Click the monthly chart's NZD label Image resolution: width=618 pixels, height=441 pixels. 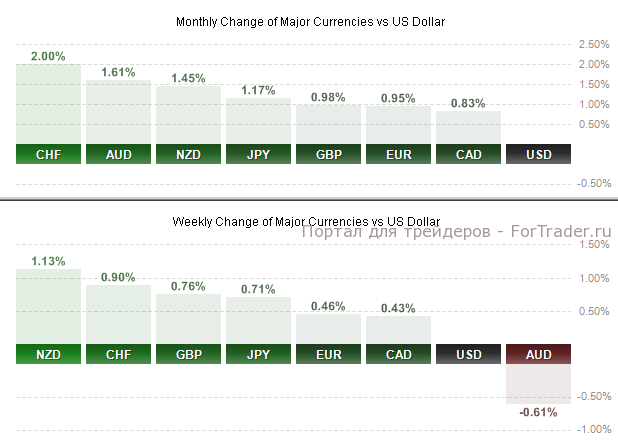click(x=188, y=154)
